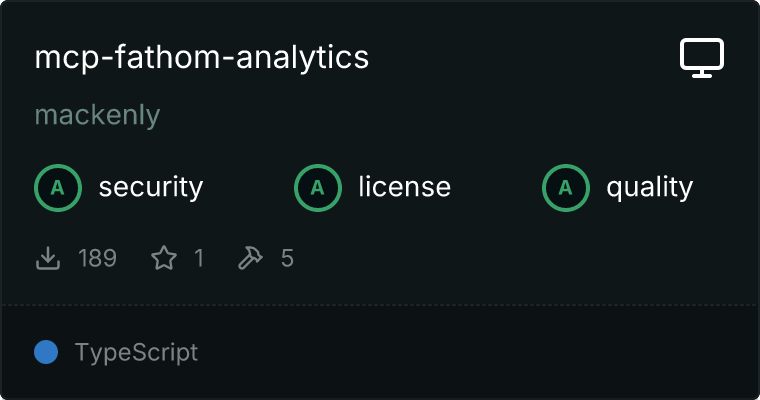Open the mackenly author profile
The width and height of the screenshot is (760, 400).
[x=97, y=115]
